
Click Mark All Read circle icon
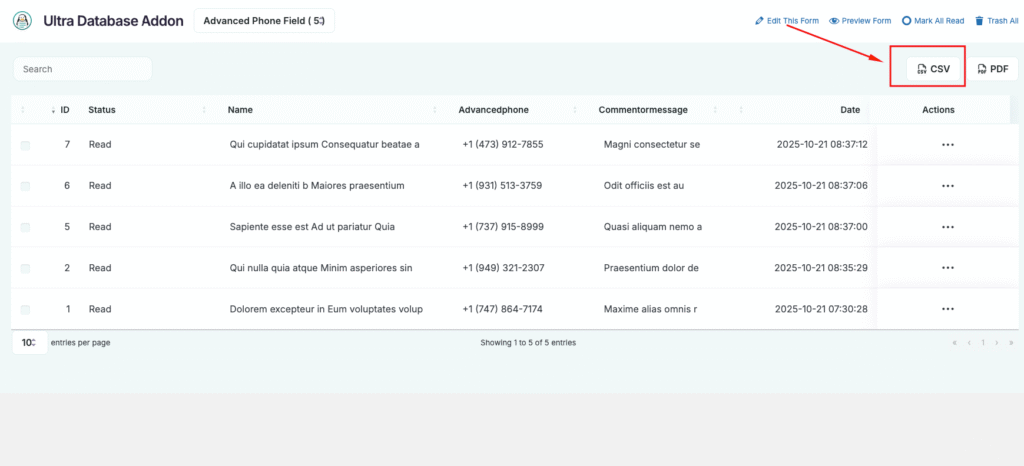tap(907, 21)
